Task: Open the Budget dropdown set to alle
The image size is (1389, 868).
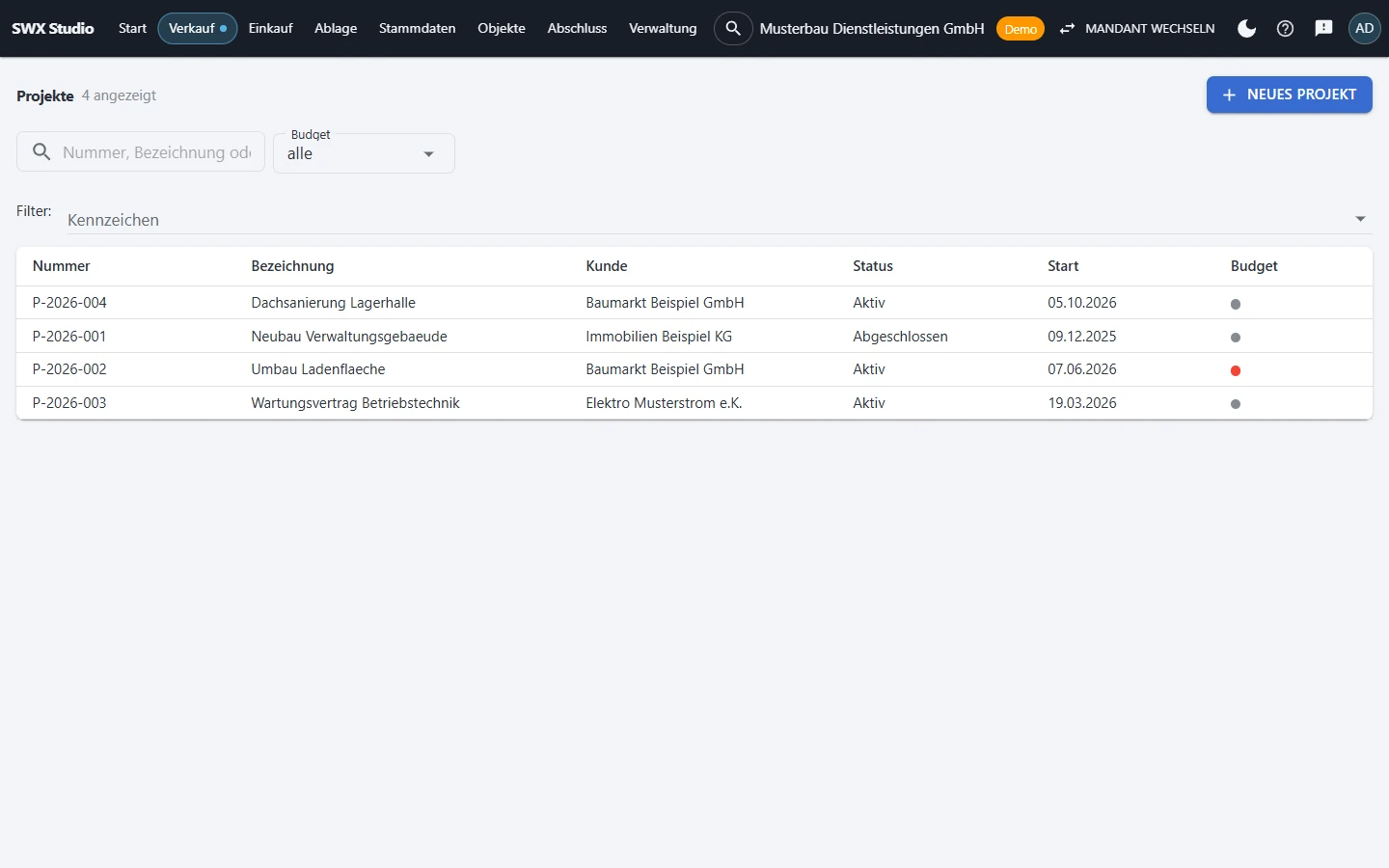Action: 364,153
